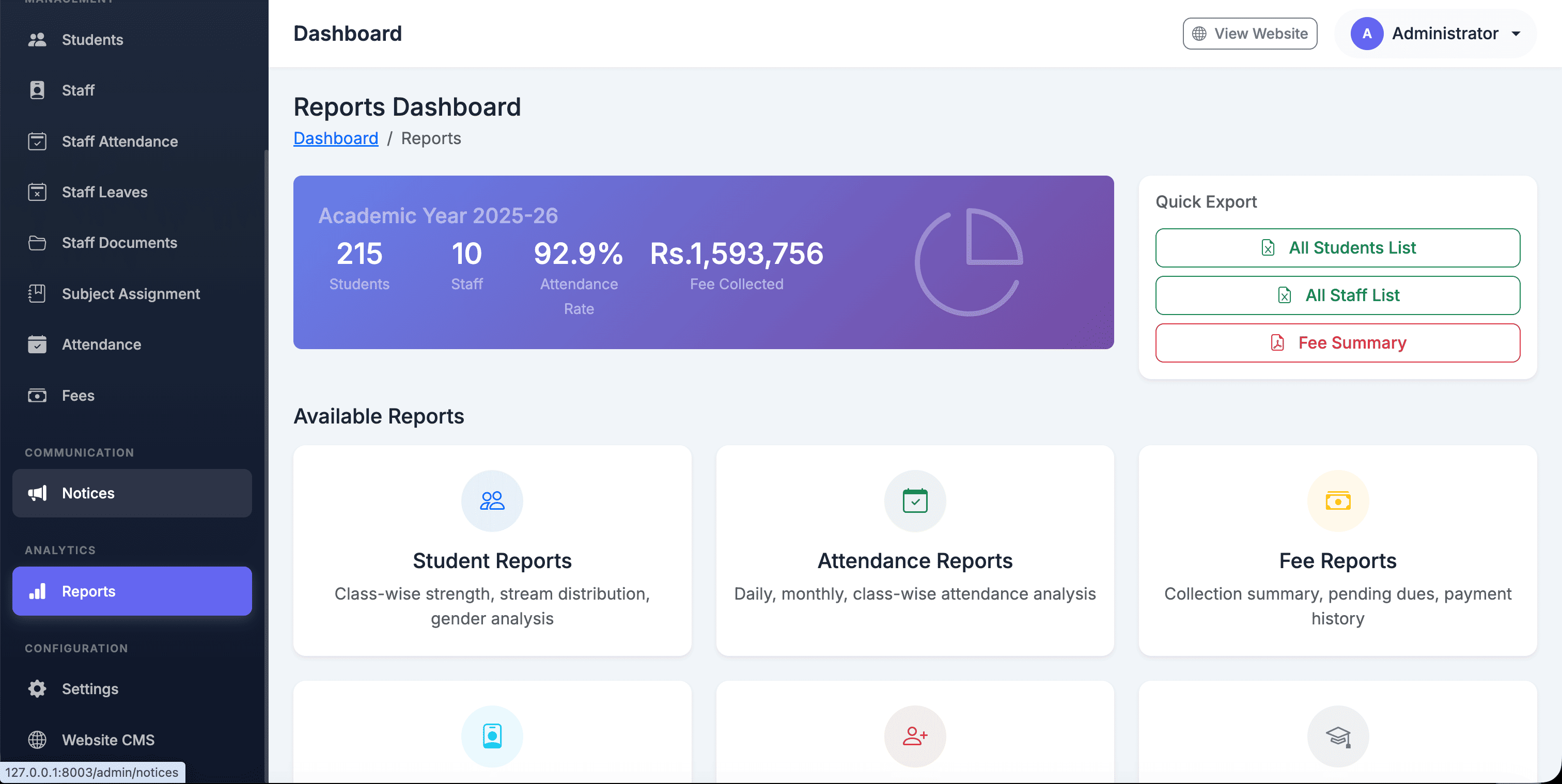Viewport: 1562px width, 784px height.
Task: Click the graduation cap report icon
Action: [x=1337, y=735]
